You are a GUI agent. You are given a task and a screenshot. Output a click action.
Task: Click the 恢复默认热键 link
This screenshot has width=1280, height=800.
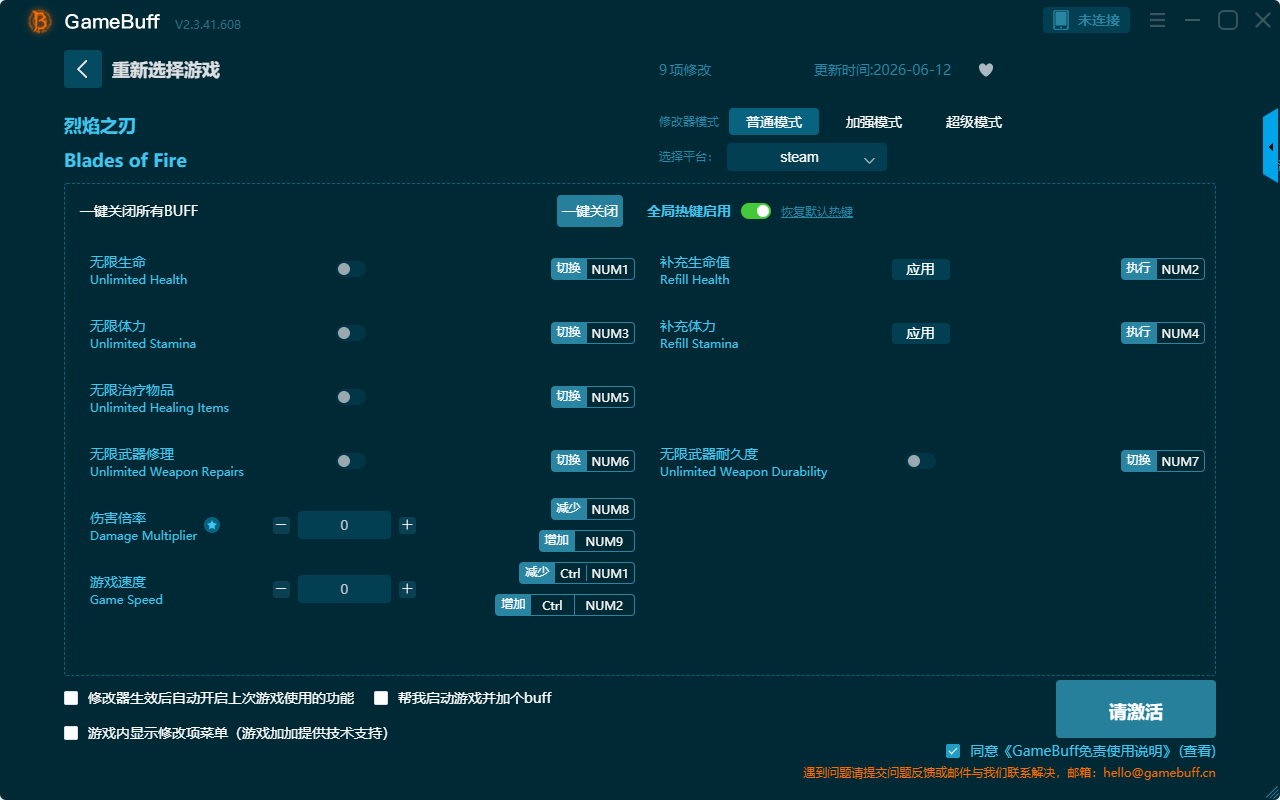[x=817, y=212]
